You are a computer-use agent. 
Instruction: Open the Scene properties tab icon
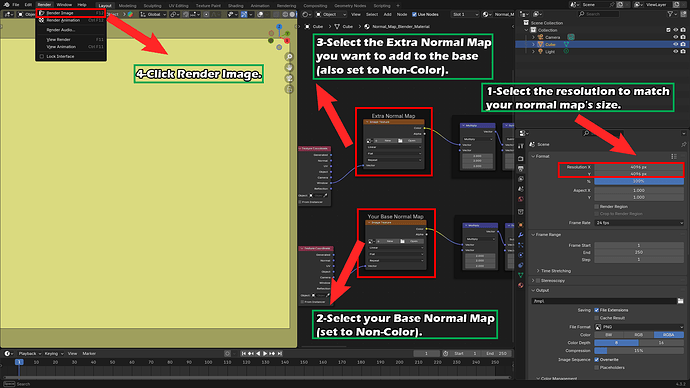click(521, 189)
